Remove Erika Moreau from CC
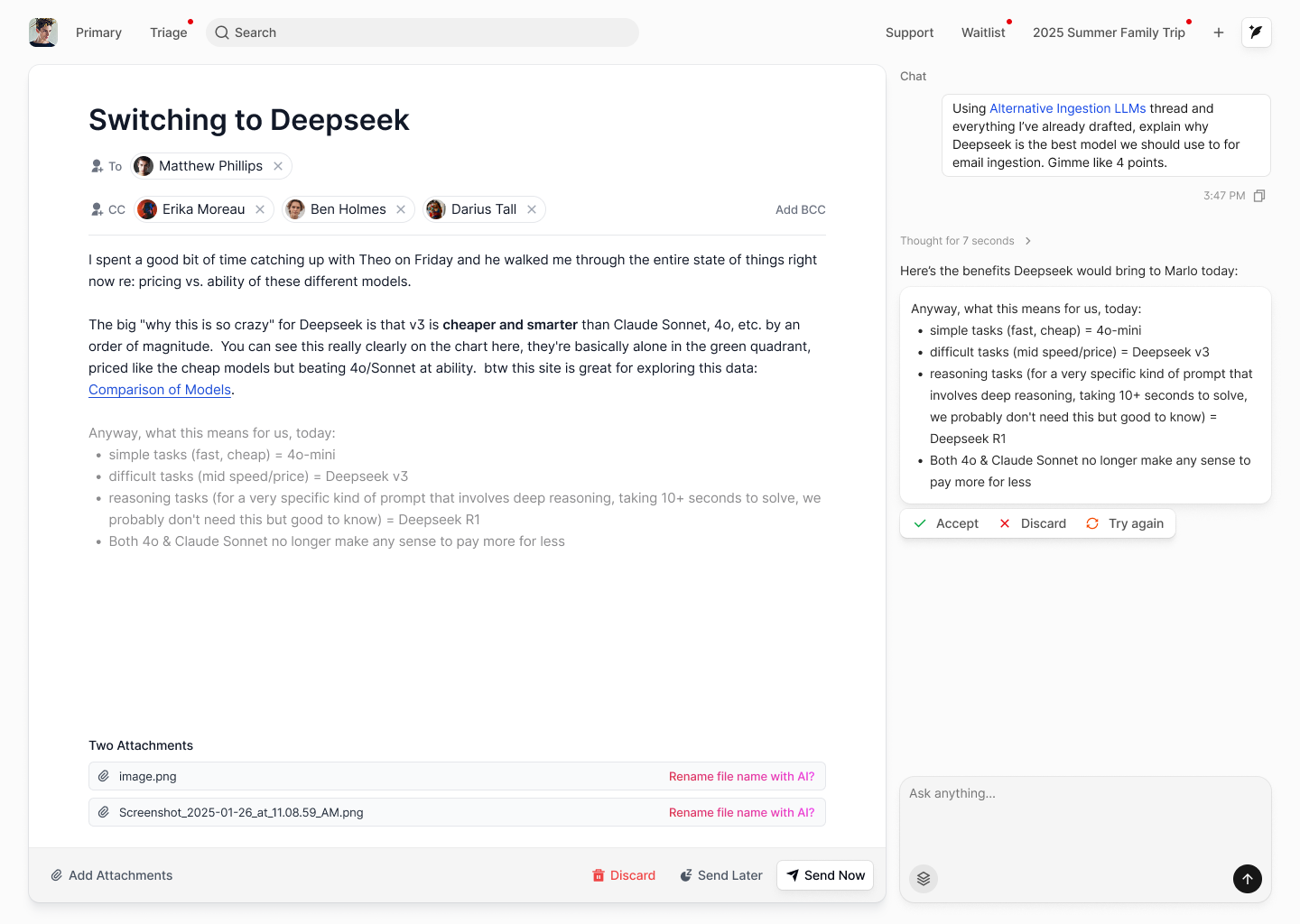This screenshot has height=924, width=1300. click(x=260, y=209)
